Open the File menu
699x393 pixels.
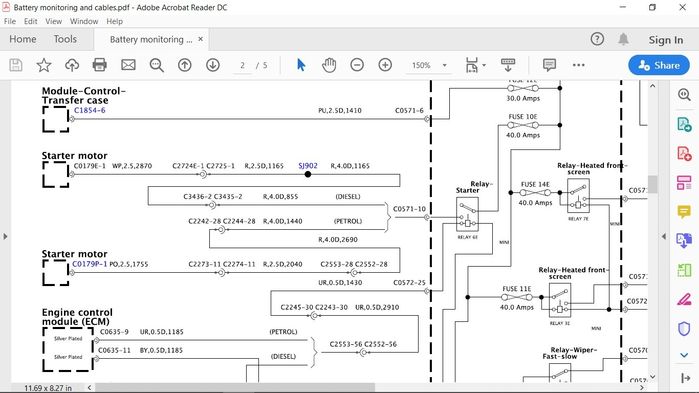10,21
